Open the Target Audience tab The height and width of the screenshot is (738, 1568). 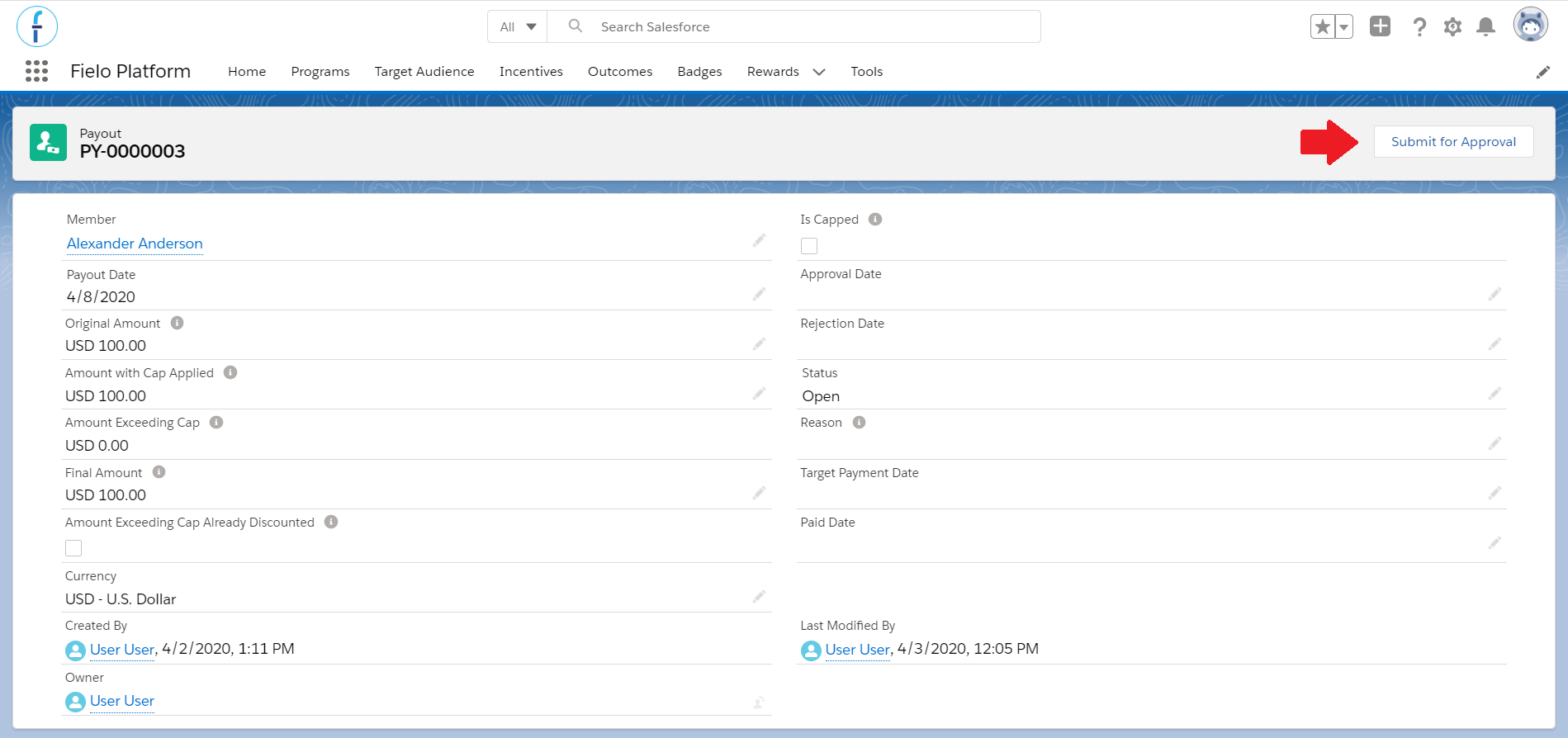click(424, 72)
